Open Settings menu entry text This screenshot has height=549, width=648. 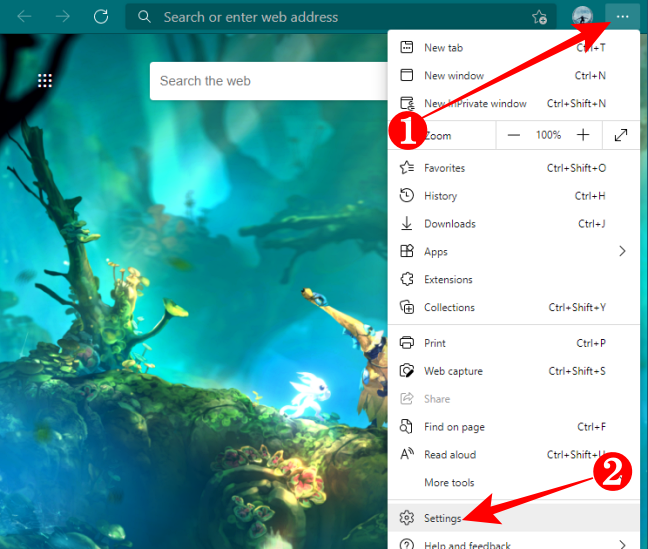(x=442, y=518)
